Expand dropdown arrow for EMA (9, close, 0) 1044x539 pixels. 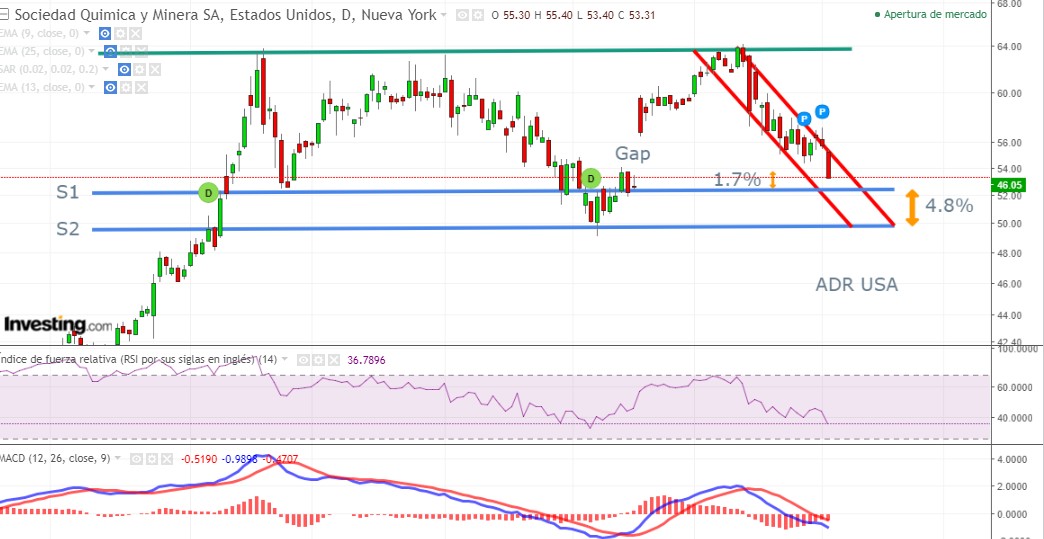pos(88,33)
